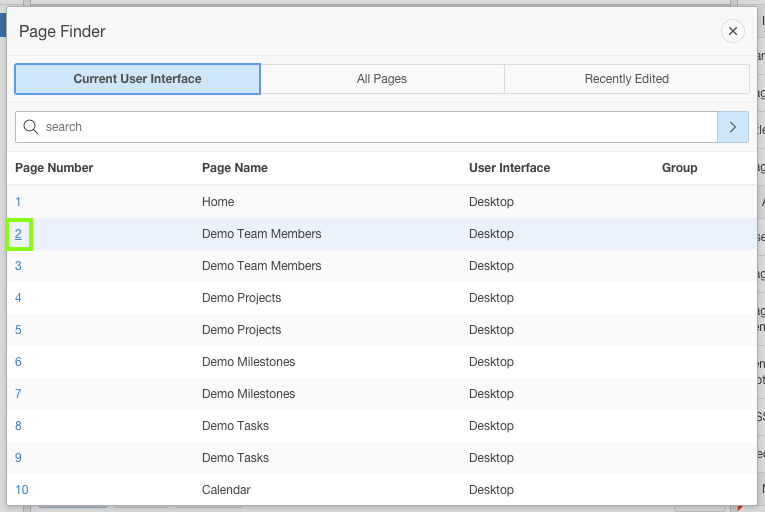Focus the page search input field
This screenshot has height=512, width=765.
point(375,127)
